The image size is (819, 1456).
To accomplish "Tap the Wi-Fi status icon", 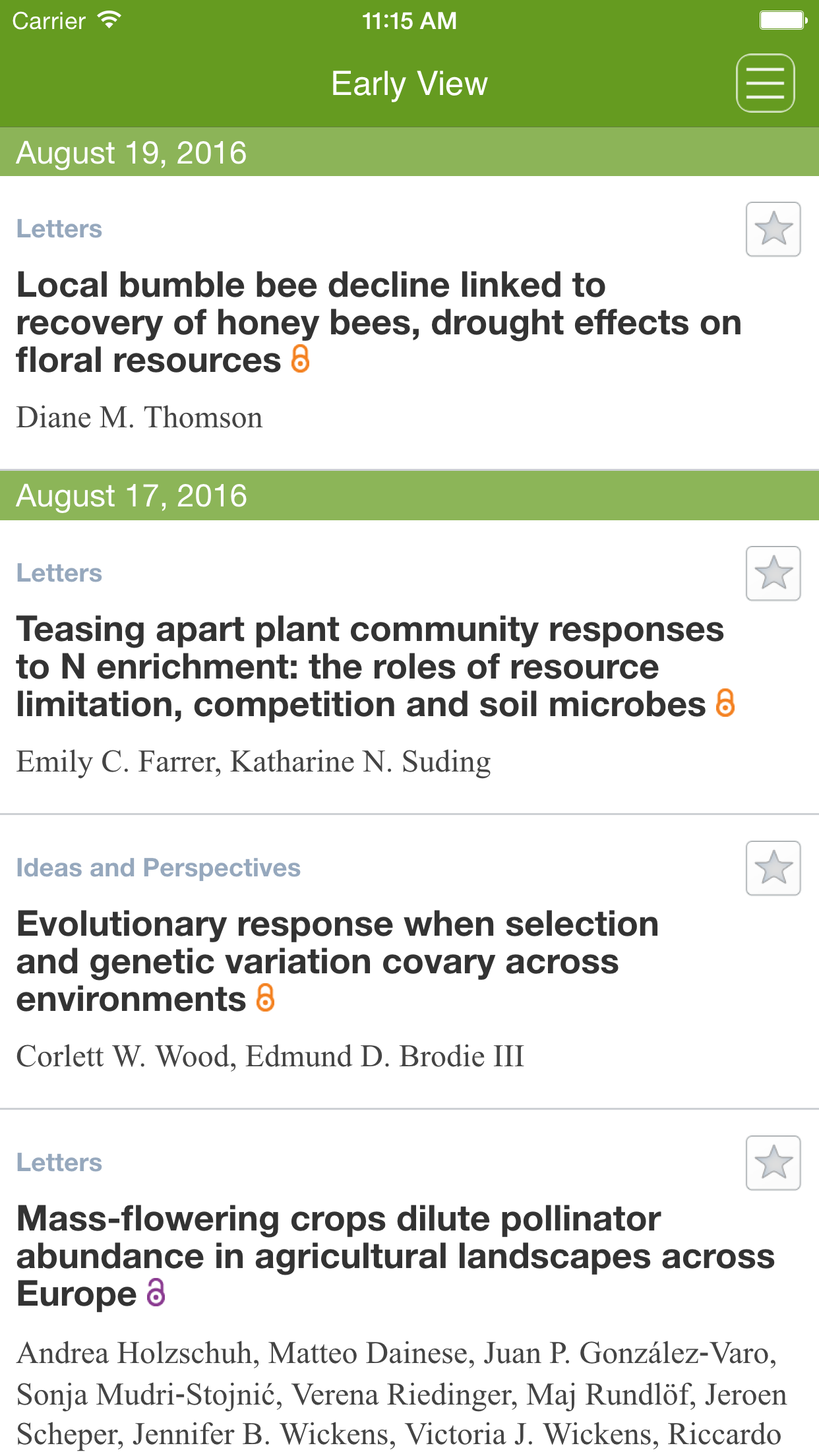I will pyautogui.click(x=109, y=20).
